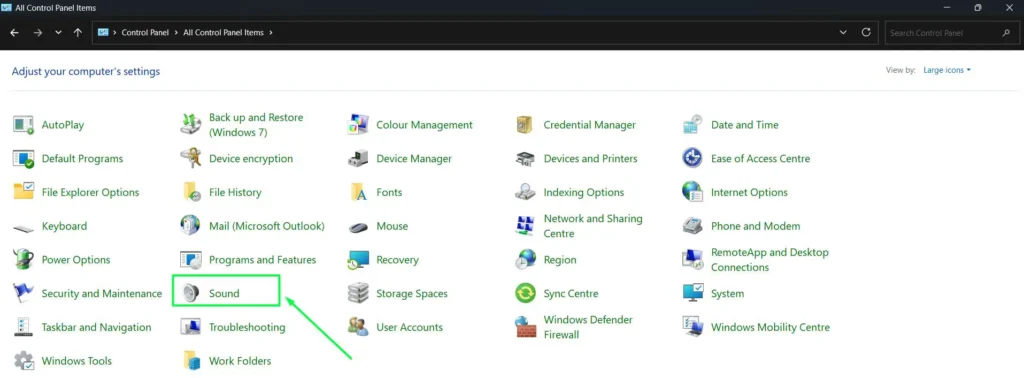Viewport: 1024px width, 378px height.
Task: Click the System monitor icon
Action: [x=692, y=293]
